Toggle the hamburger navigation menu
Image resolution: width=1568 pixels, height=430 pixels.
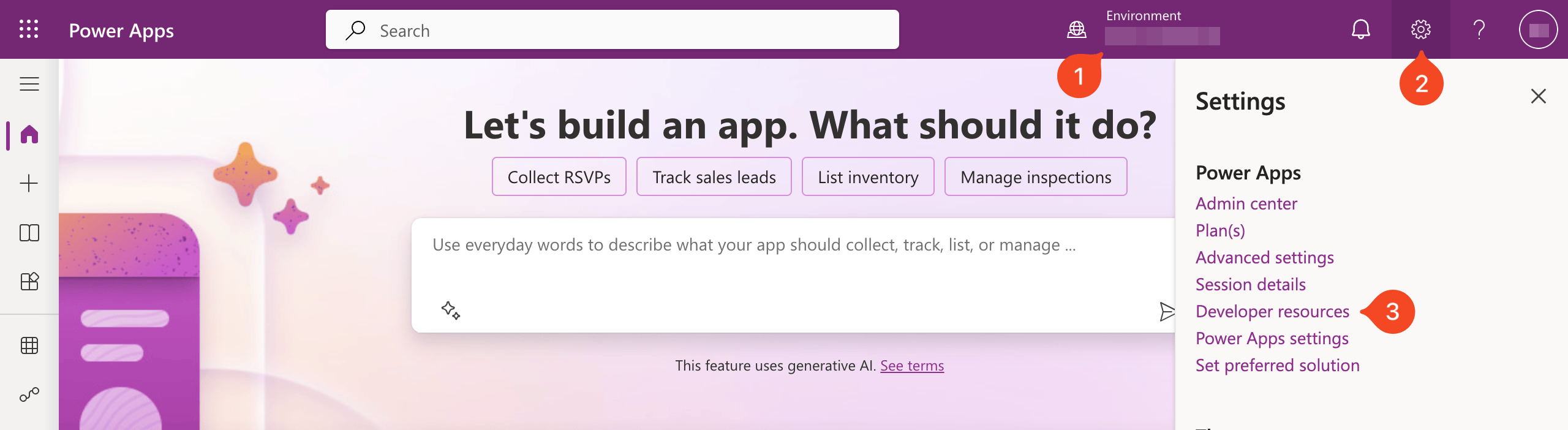[x=29, y=84]
